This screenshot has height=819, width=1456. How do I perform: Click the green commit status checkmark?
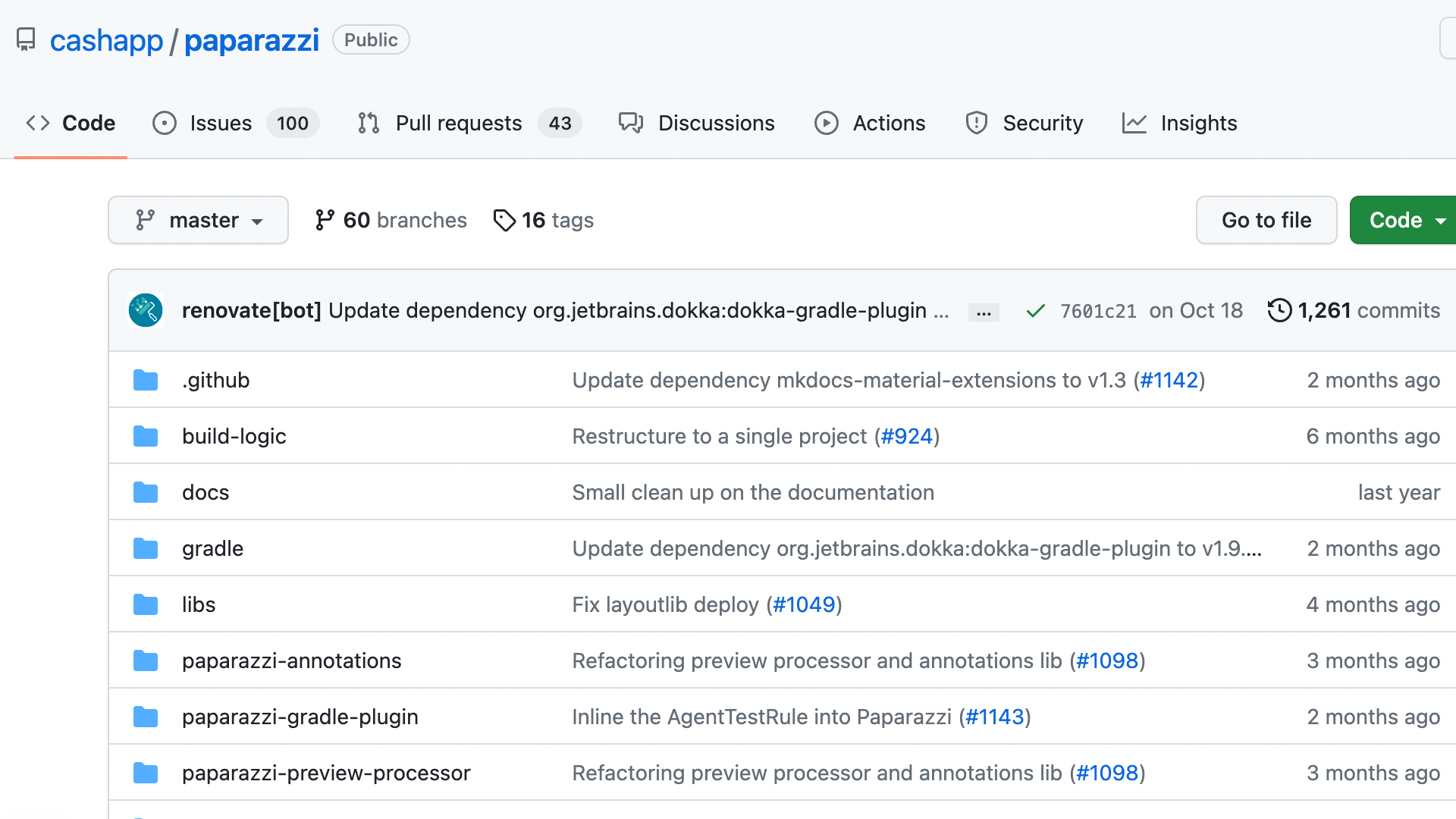click(1035, 311)
